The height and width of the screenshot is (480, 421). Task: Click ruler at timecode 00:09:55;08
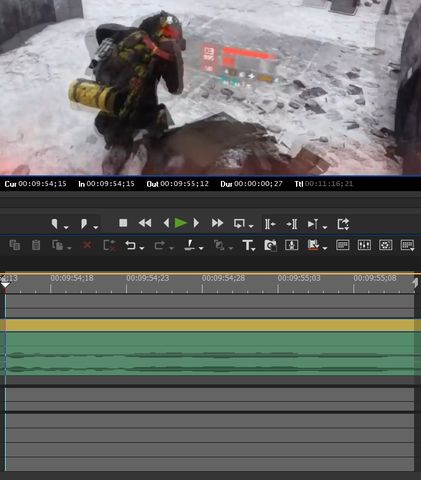pyautogui.click(x=375, y=278)
